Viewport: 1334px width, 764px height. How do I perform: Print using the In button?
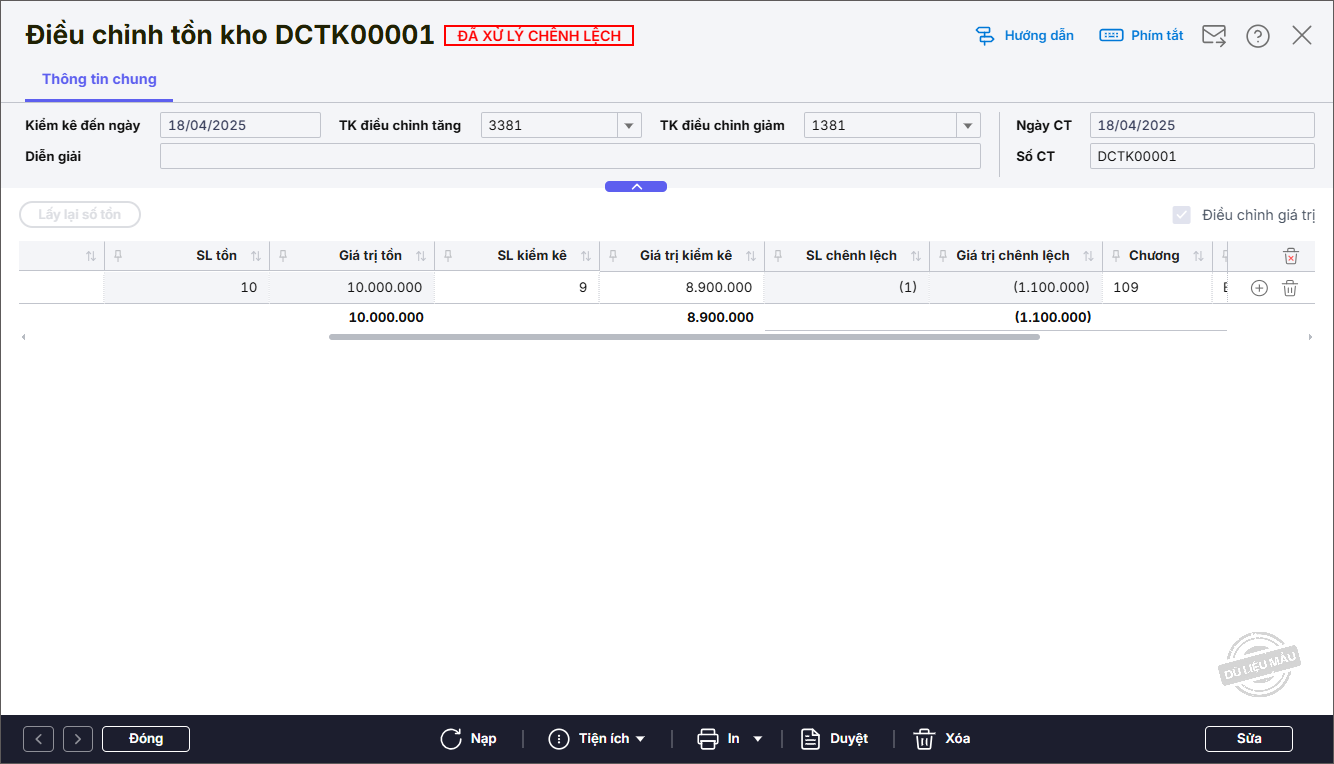719,739
